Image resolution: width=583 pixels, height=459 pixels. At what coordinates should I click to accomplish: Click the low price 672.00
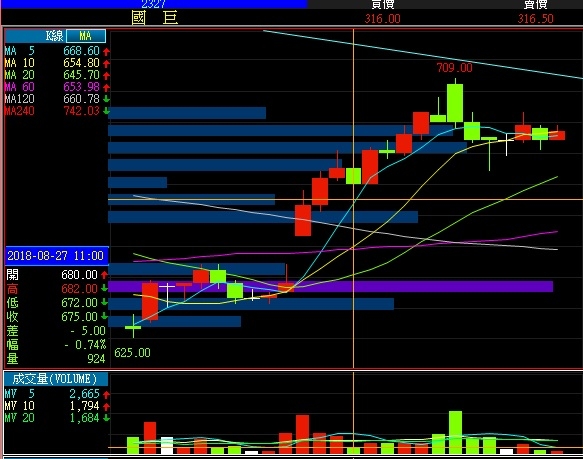coord(79,303)
